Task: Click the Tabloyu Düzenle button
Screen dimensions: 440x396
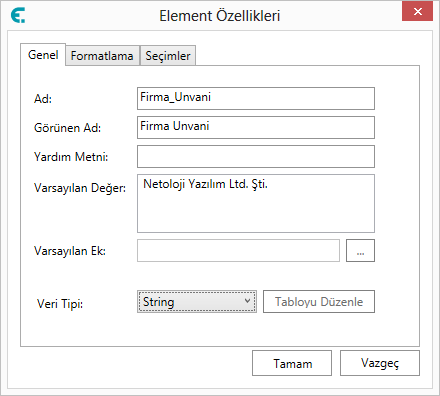Action: coord(319,301)
